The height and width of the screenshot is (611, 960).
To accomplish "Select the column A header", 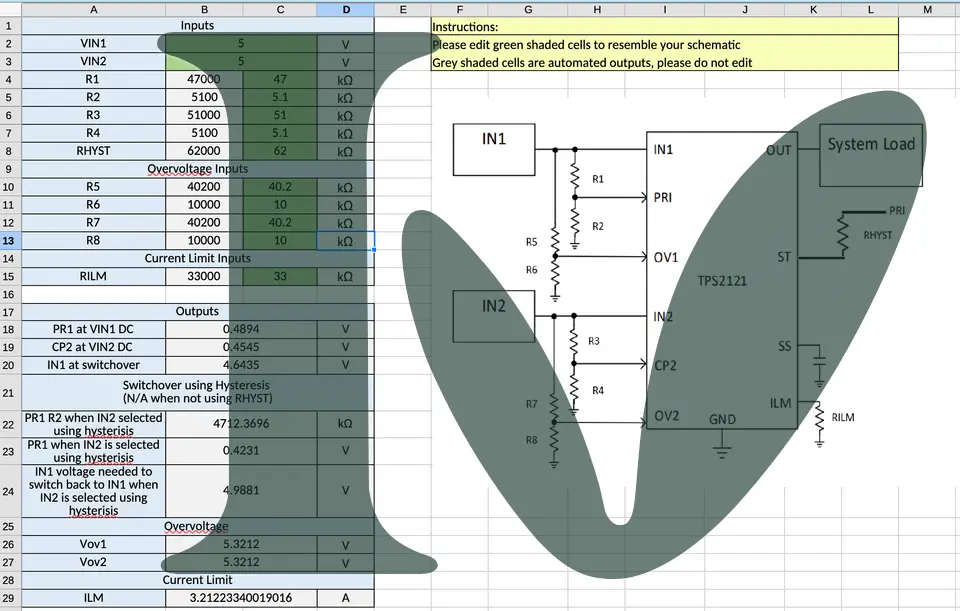I will [93, 9].
